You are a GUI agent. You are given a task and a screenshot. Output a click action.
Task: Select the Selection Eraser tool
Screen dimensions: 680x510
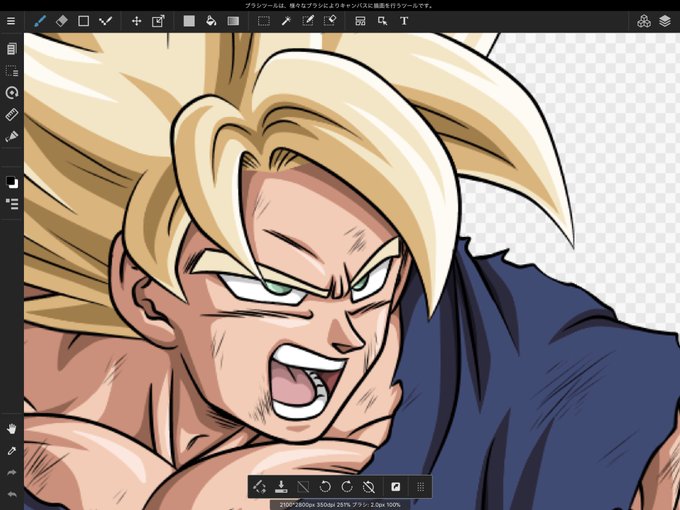[330, 21]
